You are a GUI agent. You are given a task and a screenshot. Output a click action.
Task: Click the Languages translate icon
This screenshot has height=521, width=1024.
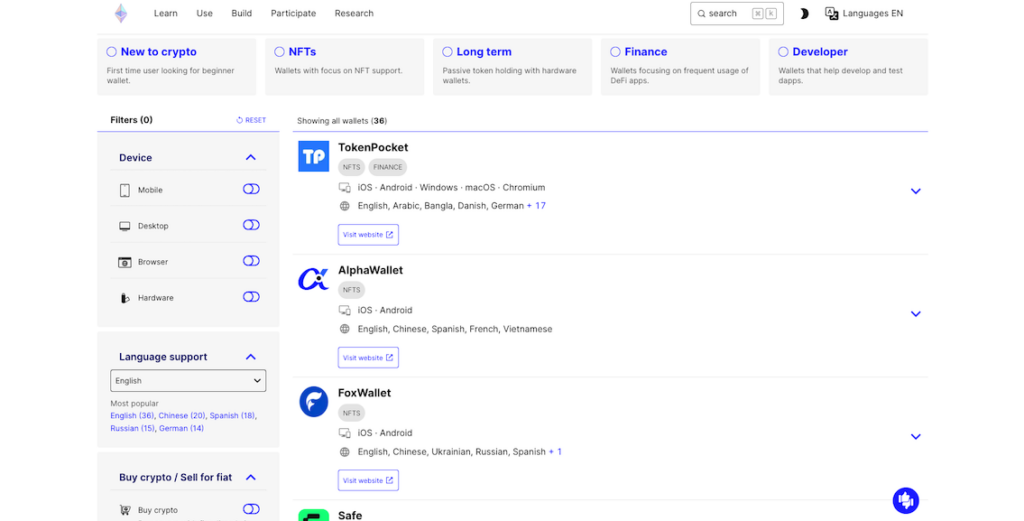[x=831, y=13]
